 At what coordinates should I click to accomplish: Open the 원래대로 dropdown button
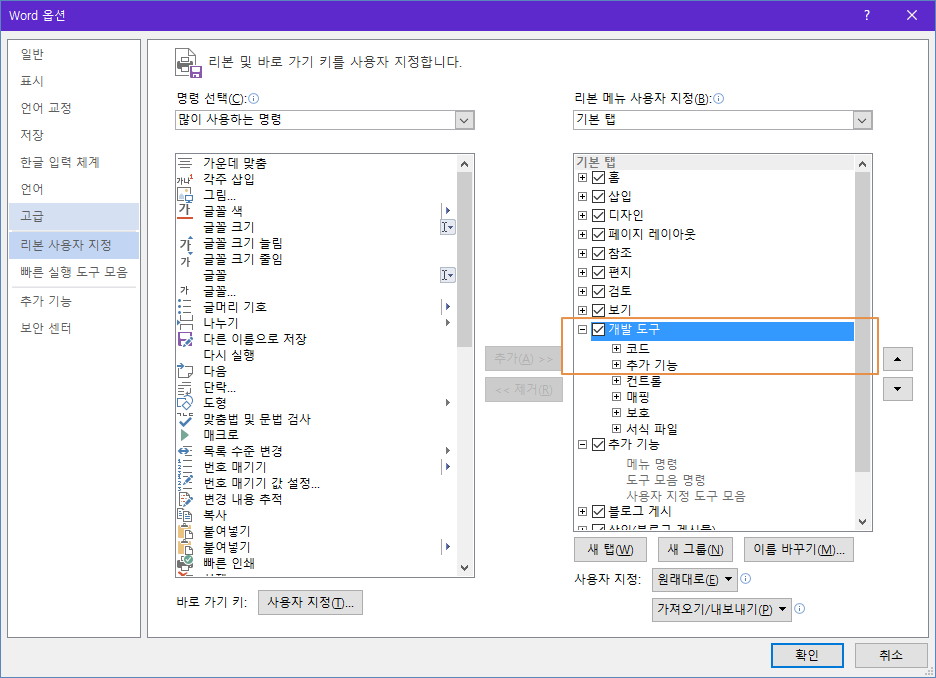695,580
